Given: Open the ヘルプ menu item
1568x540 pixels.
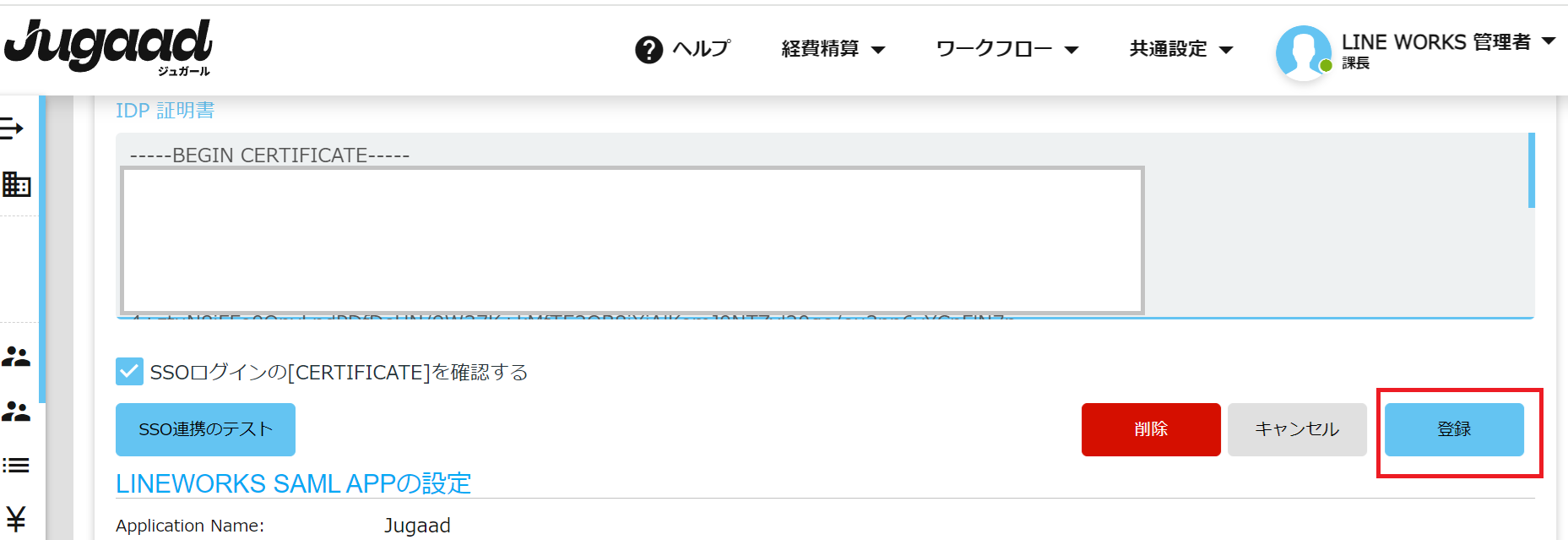Looking at the screenshot, I should (x=701, y=49).
